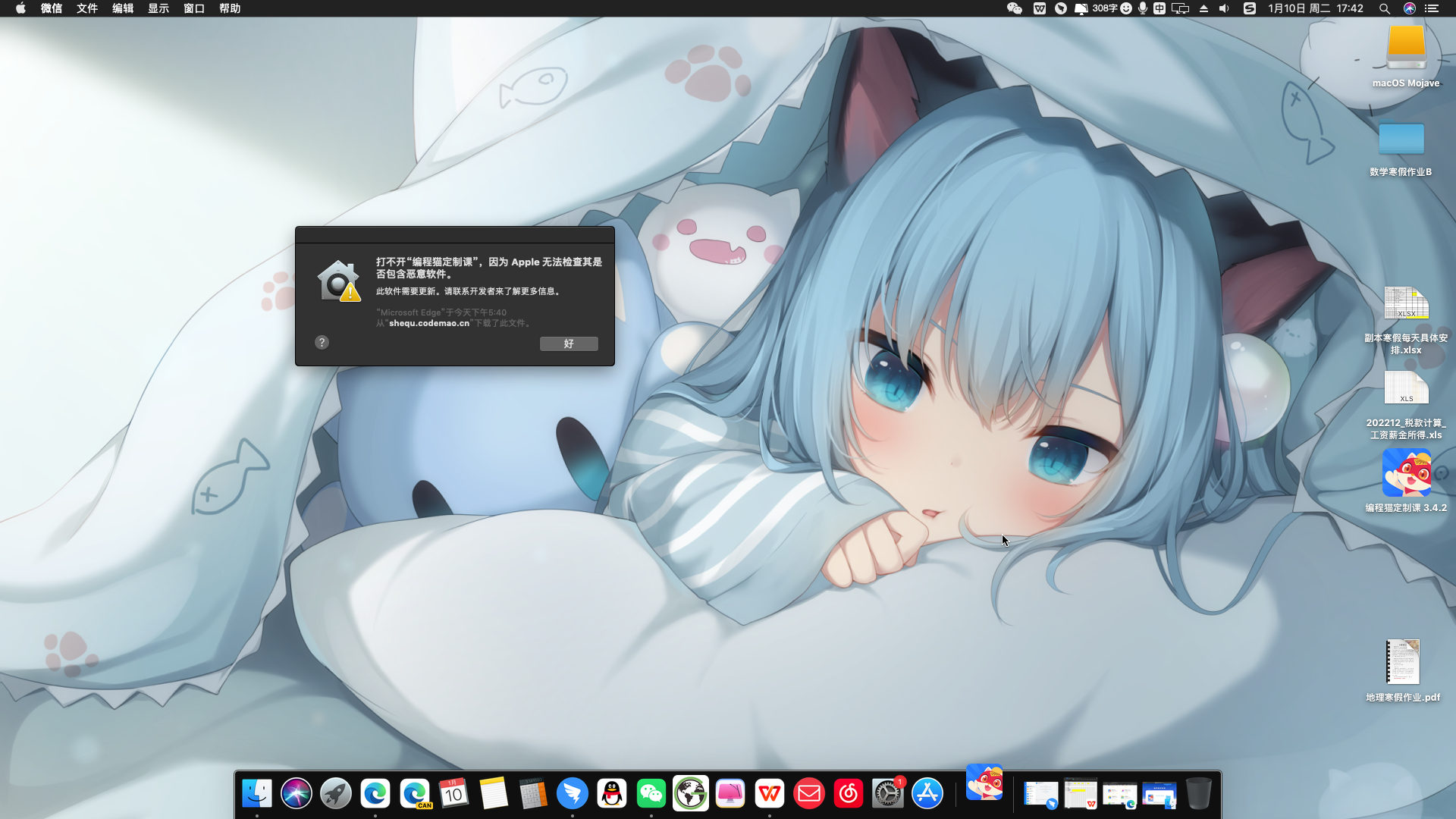
Task: Select the 编程猫定制课 3.4.2 desktop icon
Action: [1406, 481]
